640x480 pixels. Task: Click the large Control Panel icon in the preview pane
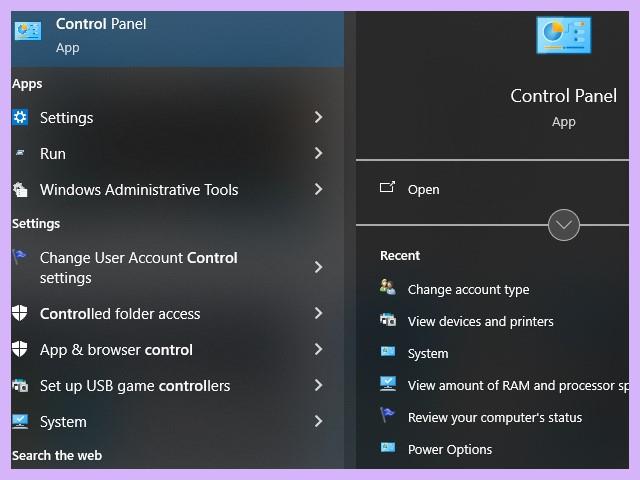pyautogui.click(x=563, y=35)
